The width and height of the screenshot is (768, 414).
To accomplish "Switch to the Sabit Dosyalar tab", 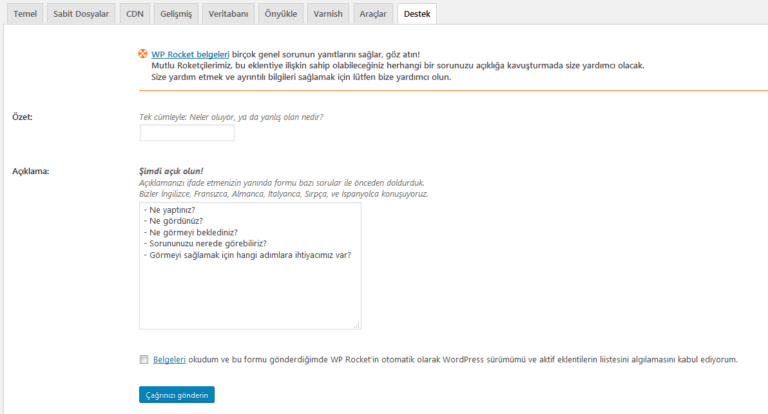I will click(81, 14).
